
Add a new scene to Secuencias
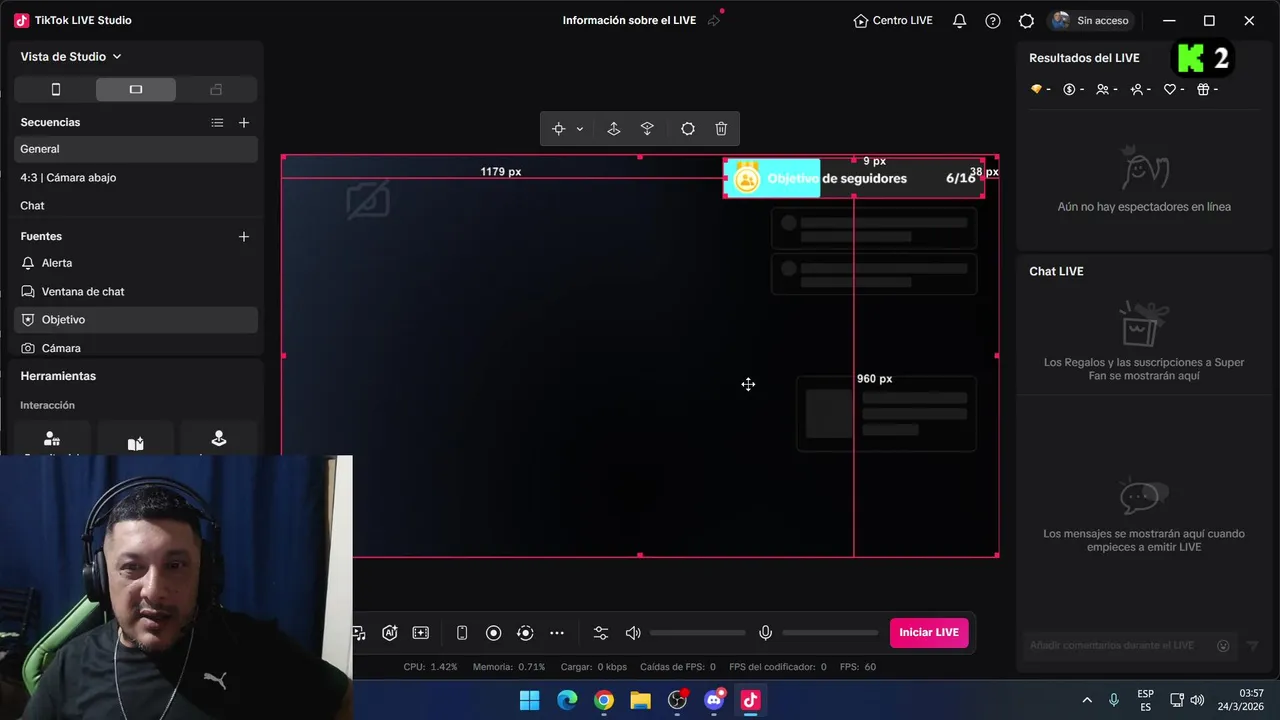[244, 122]
